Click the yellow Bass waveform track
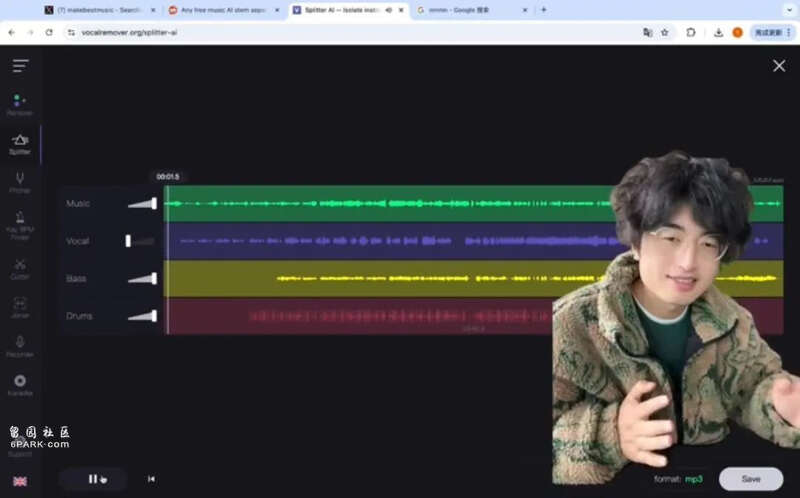This screenshot has height=498, width=800. tap(400, 279)
